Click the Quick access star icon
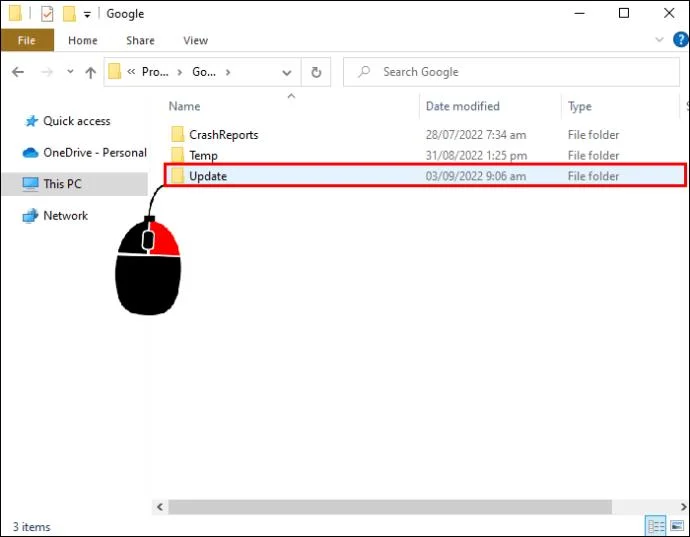This screenshot has height=537, width=690. pos(31,121)
